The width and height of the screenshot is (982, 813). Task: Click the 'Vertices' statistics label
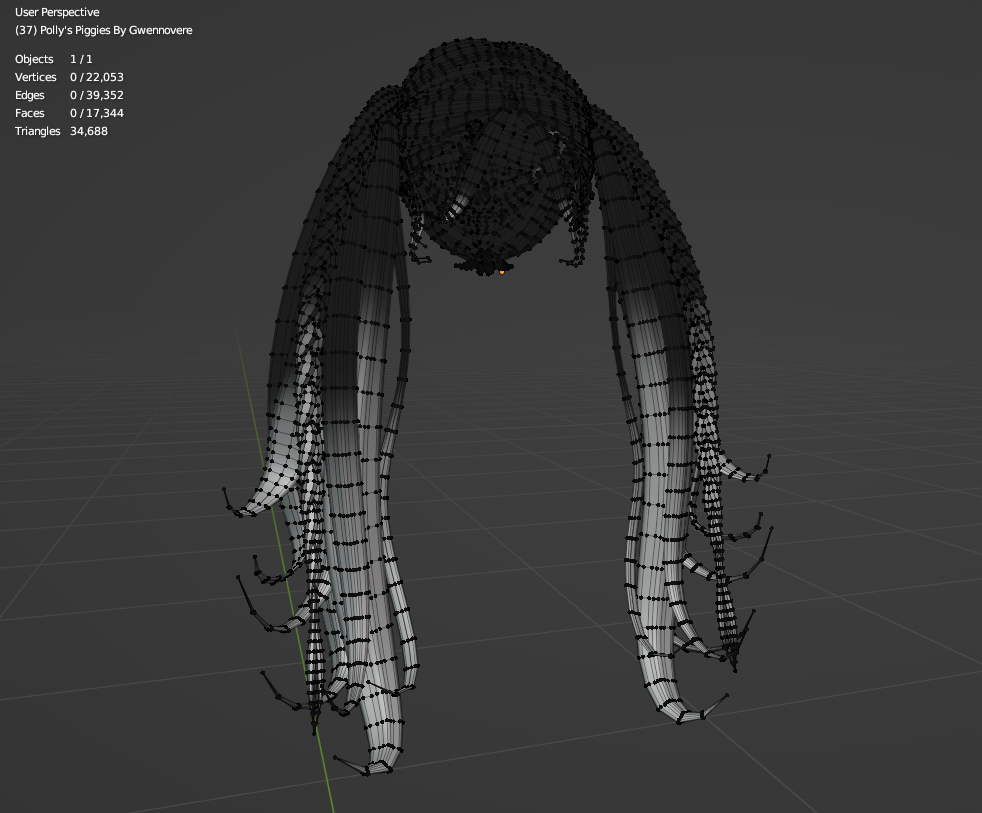[x=36, y=77]
